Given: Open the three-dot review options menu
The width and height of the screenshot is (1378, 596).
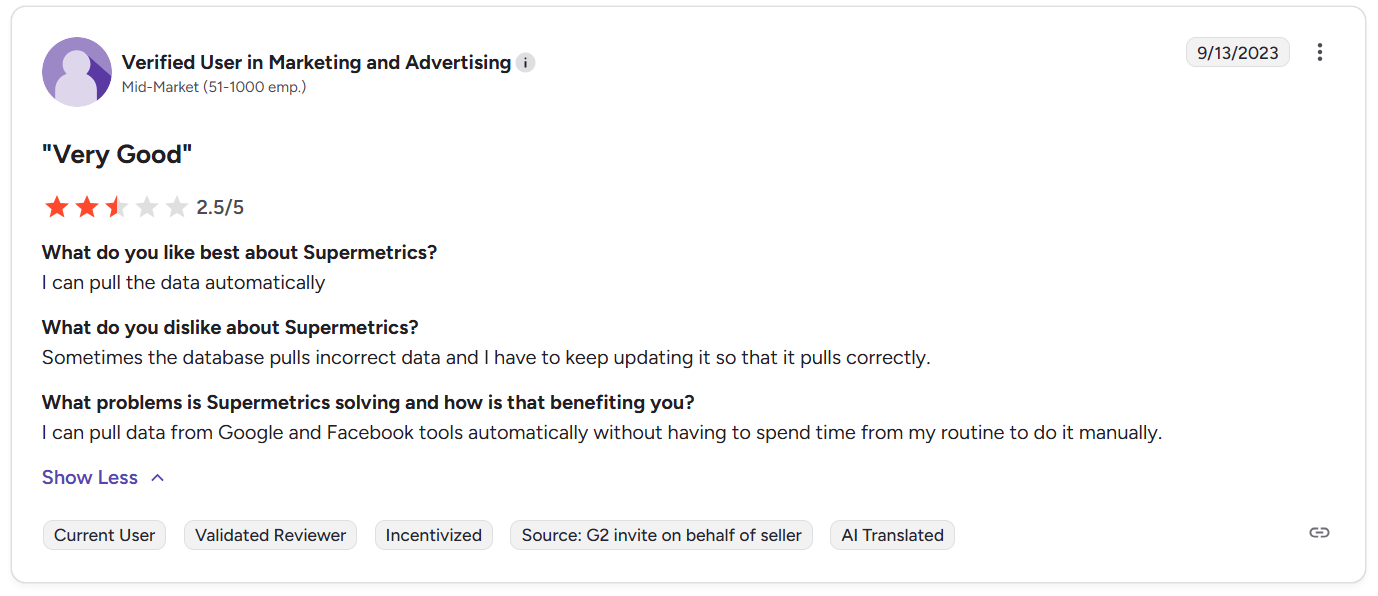Looking at the screenshot, I should (x=1320, y=52).
